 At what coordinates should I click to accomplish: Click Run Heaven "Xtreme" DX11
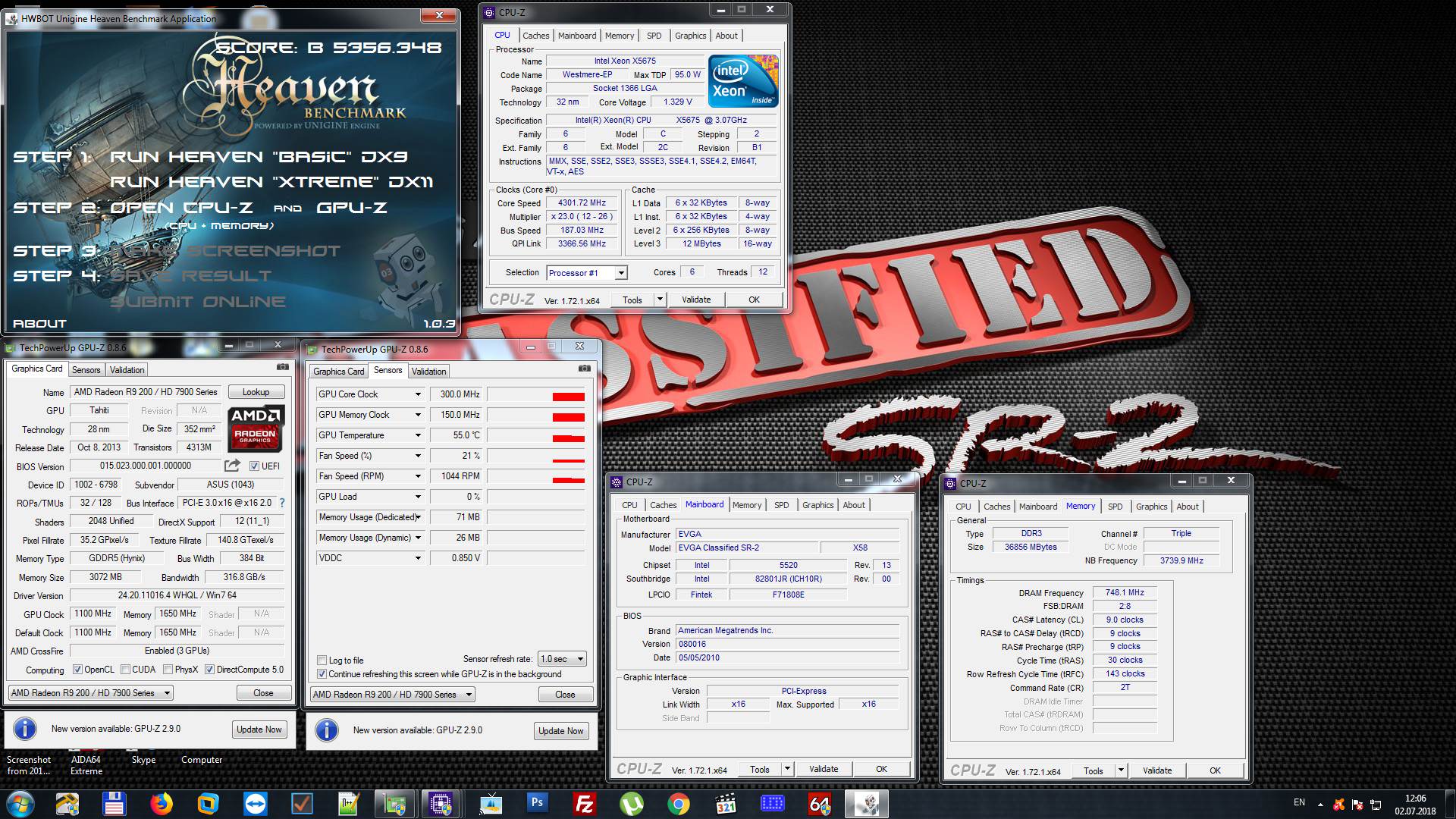271,182
